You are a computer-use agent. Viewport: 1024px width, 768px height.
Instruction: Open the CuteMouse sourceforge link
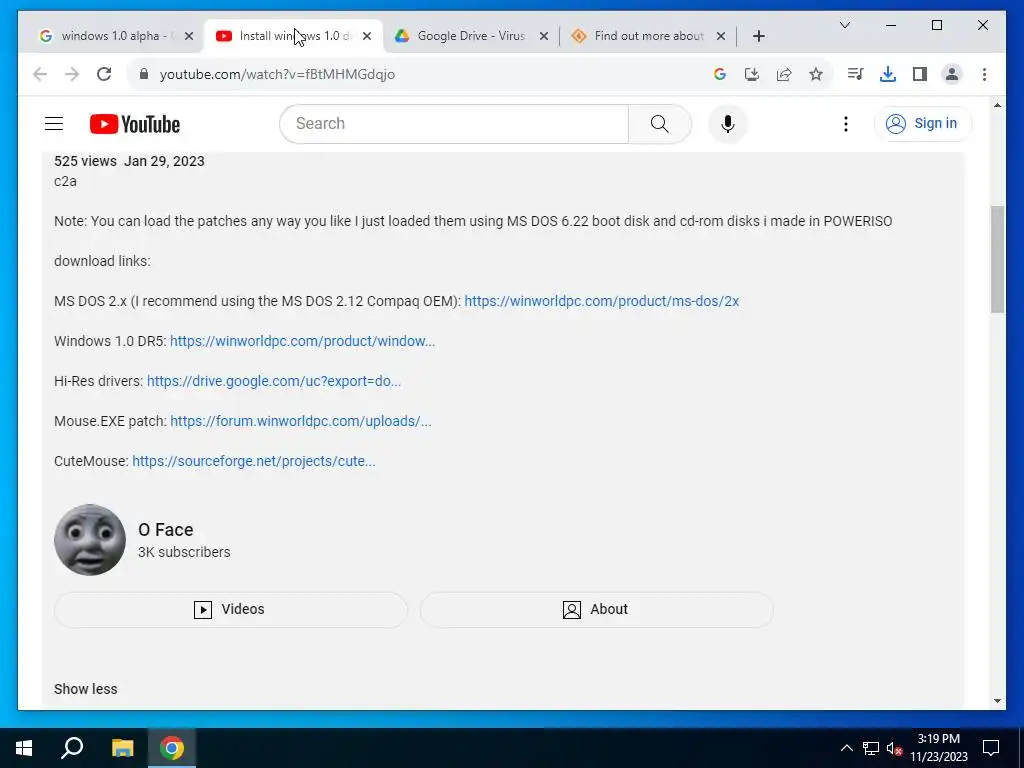[x=253, y=461]
